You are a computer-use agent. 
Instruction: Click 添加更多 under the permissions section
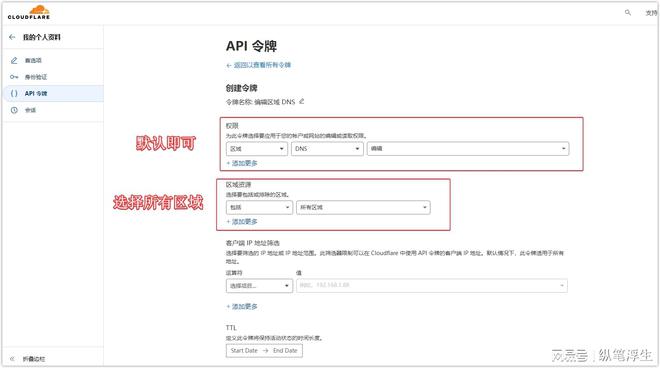242,163
